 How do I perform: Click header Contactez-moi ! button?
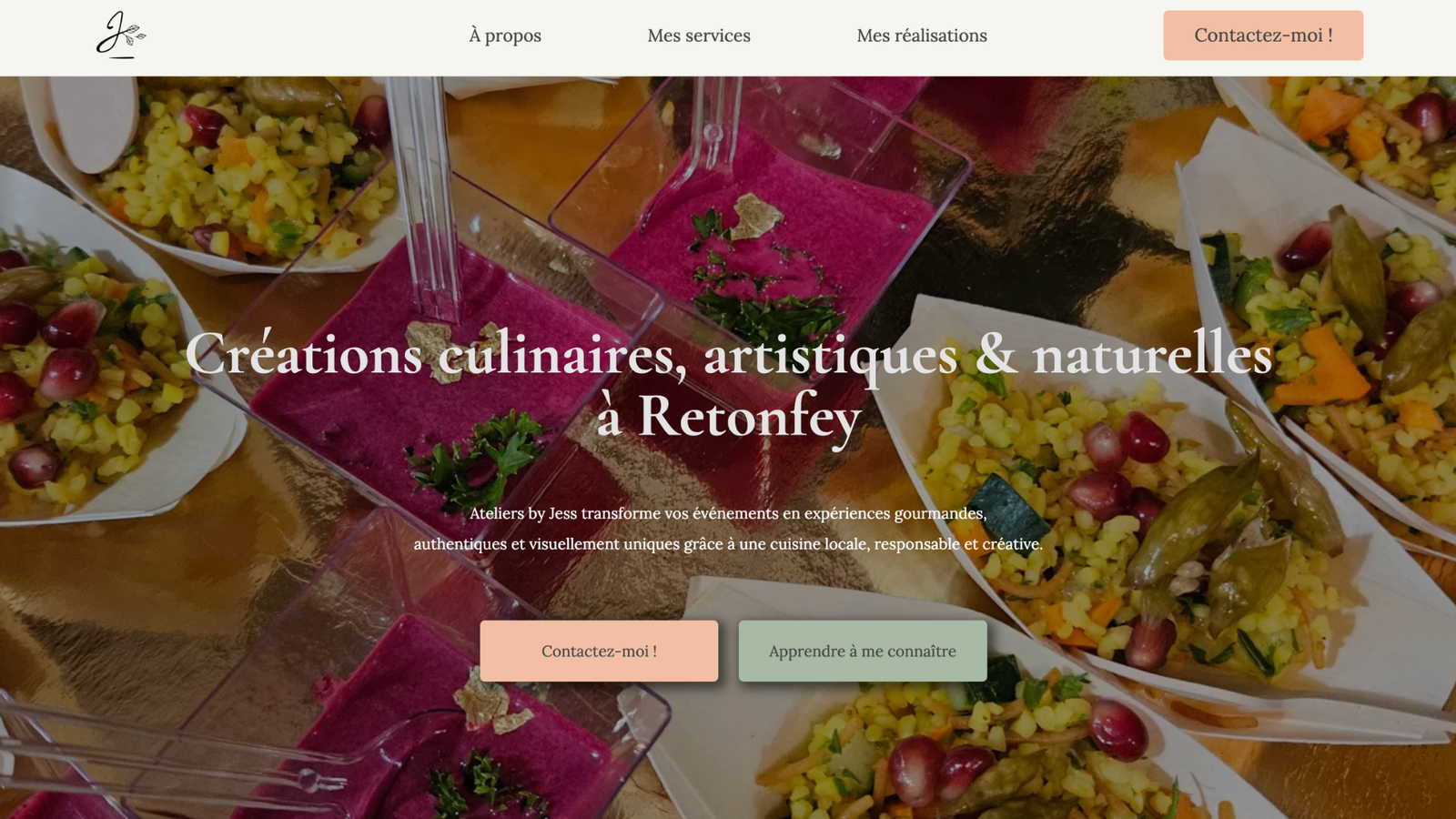[1263, 35]
